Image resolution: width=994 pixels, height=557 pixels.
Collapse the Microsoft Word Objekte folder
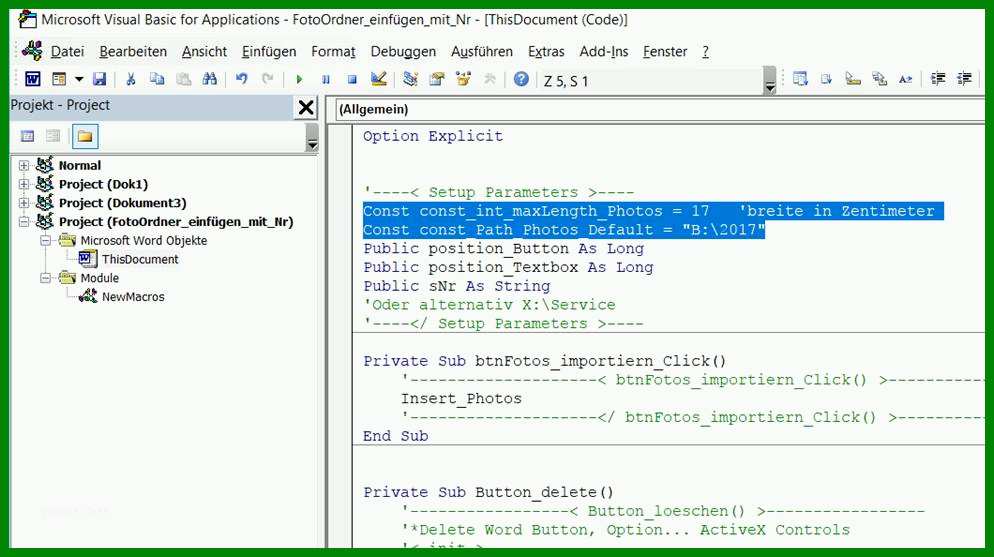[x=45, y=241]
